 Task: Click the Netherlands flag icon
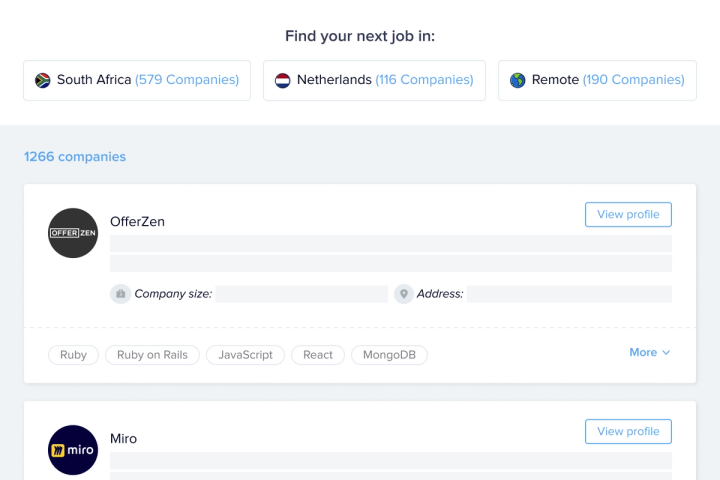coord(282,80)
